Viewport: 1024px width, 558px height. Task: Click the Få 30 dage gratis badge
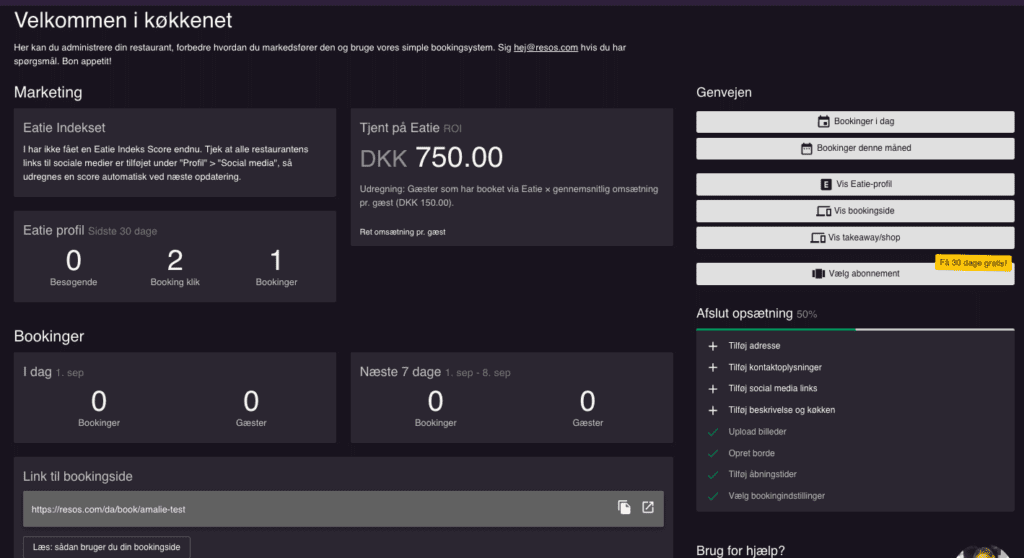(973, 263)
